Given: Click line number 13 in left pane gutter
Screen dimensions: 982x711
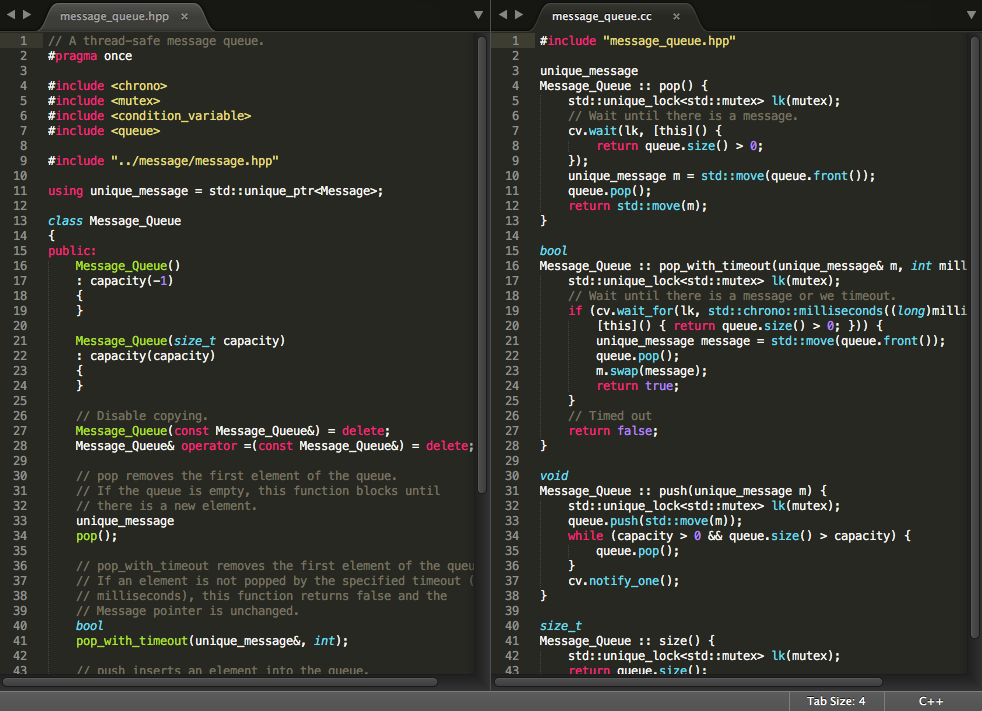Looking at the screenshot, I should pyautogui.click(x=21, y=220).
